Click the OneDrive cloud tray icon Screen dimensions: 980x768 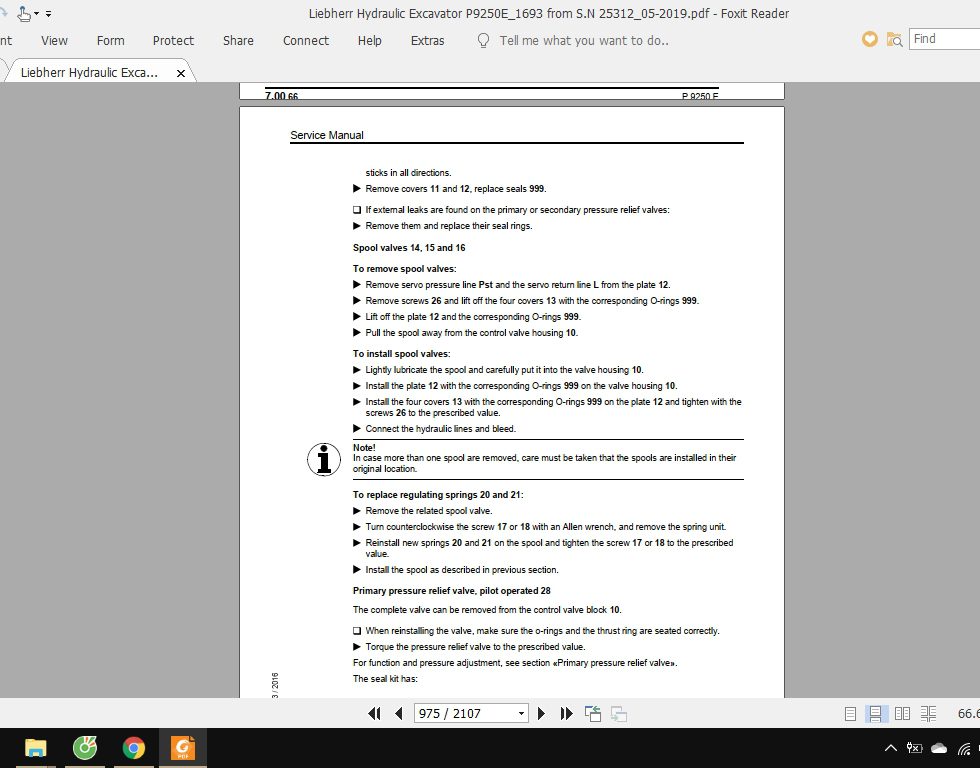click(939, 747)
